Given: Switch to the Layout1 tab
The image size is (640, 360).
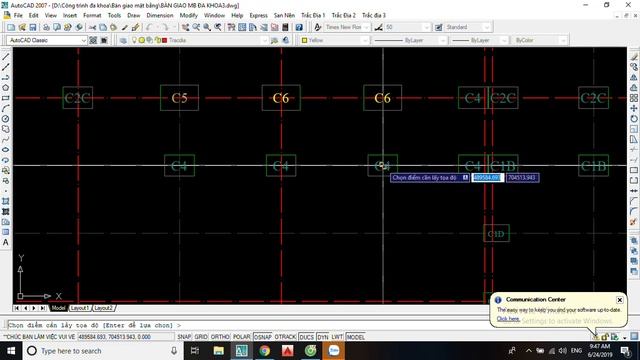Looking at the screenshot, I should click(79, 308).
